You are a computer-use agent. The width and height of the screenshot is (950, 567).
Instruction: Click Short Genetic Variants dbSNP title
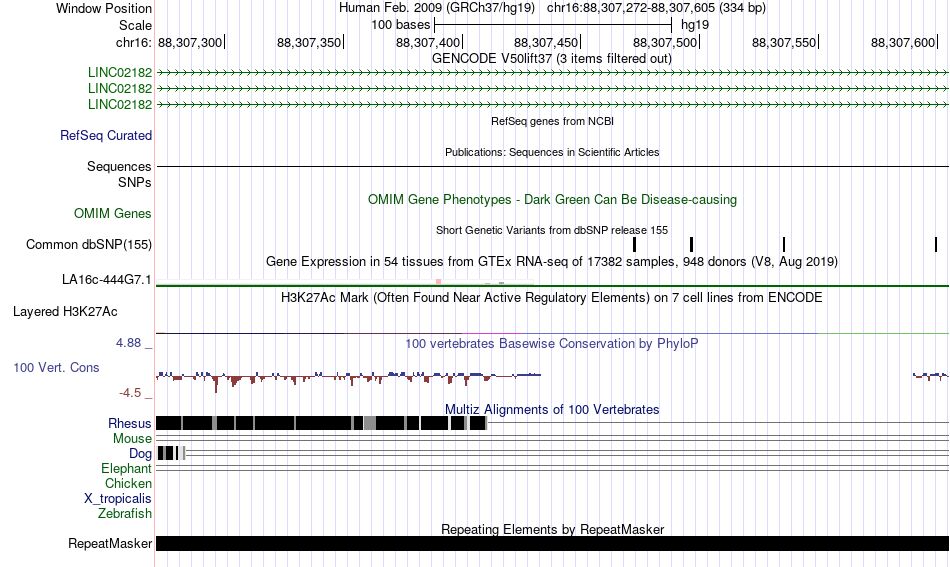point(552,230)
